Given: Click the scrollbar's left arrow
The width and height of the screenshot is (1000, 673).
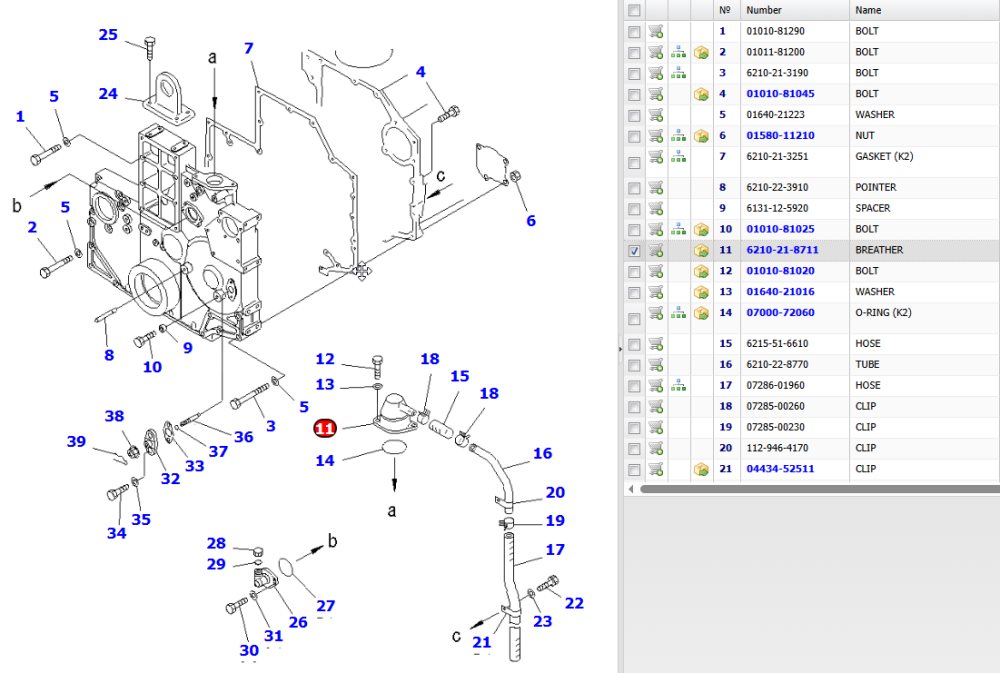Looking at the screenshot, I should tap(631, 489).
